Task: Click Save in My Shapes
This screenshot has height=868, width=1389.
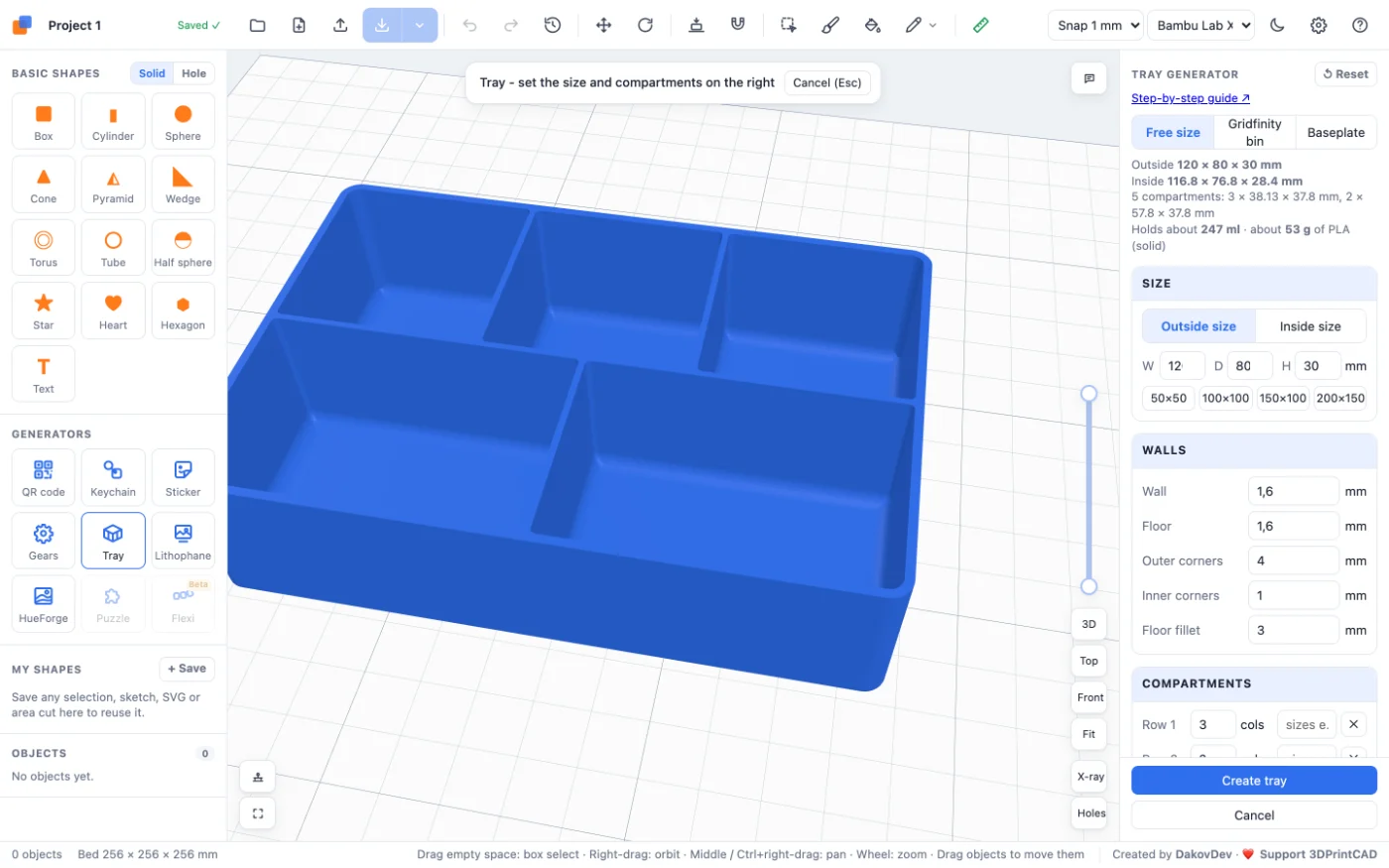Action: point(187,669)
